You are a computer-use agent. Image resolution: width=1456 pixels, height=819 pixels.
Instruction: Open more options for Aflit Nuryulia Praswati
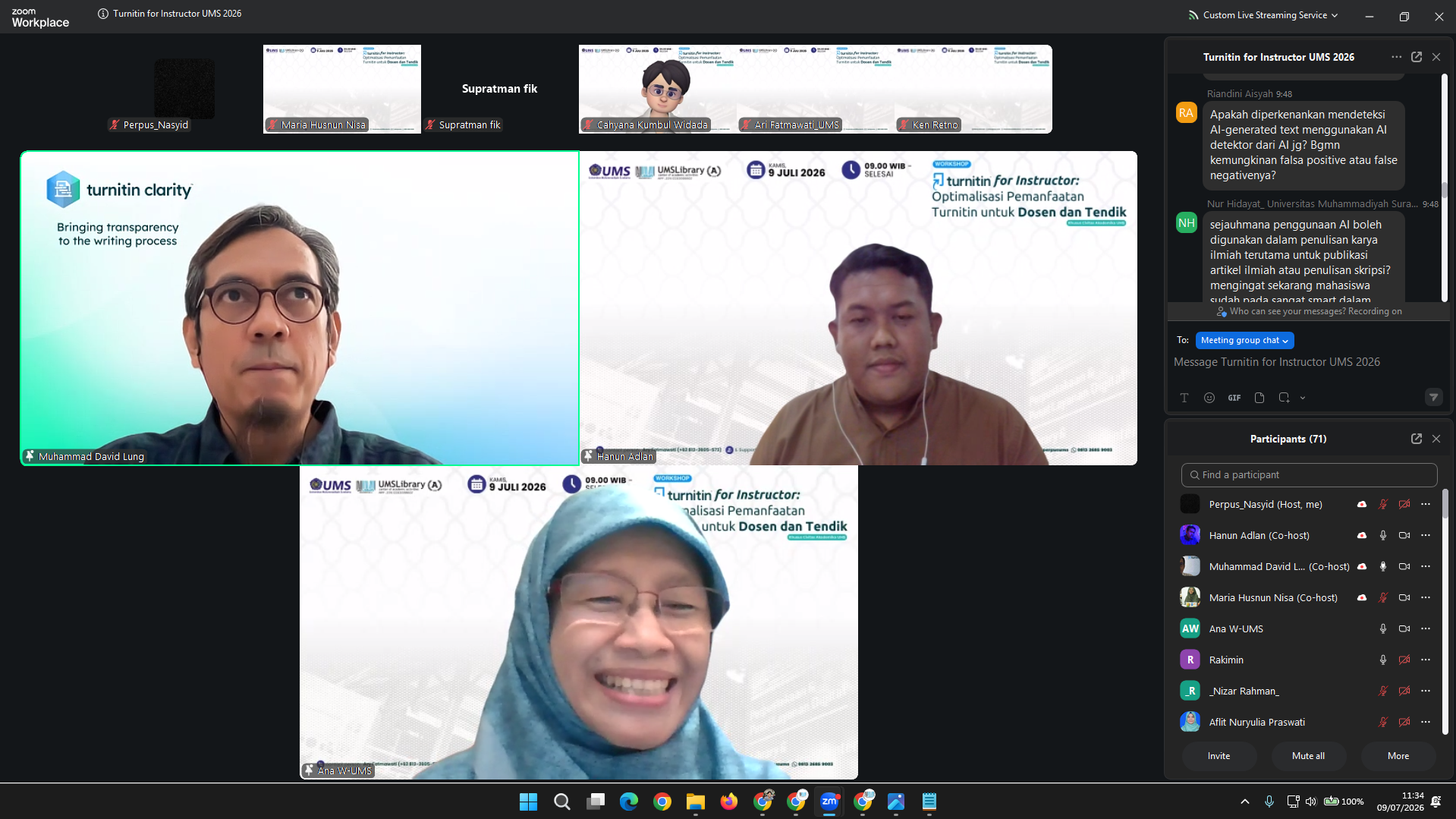tap(1426, 723)
